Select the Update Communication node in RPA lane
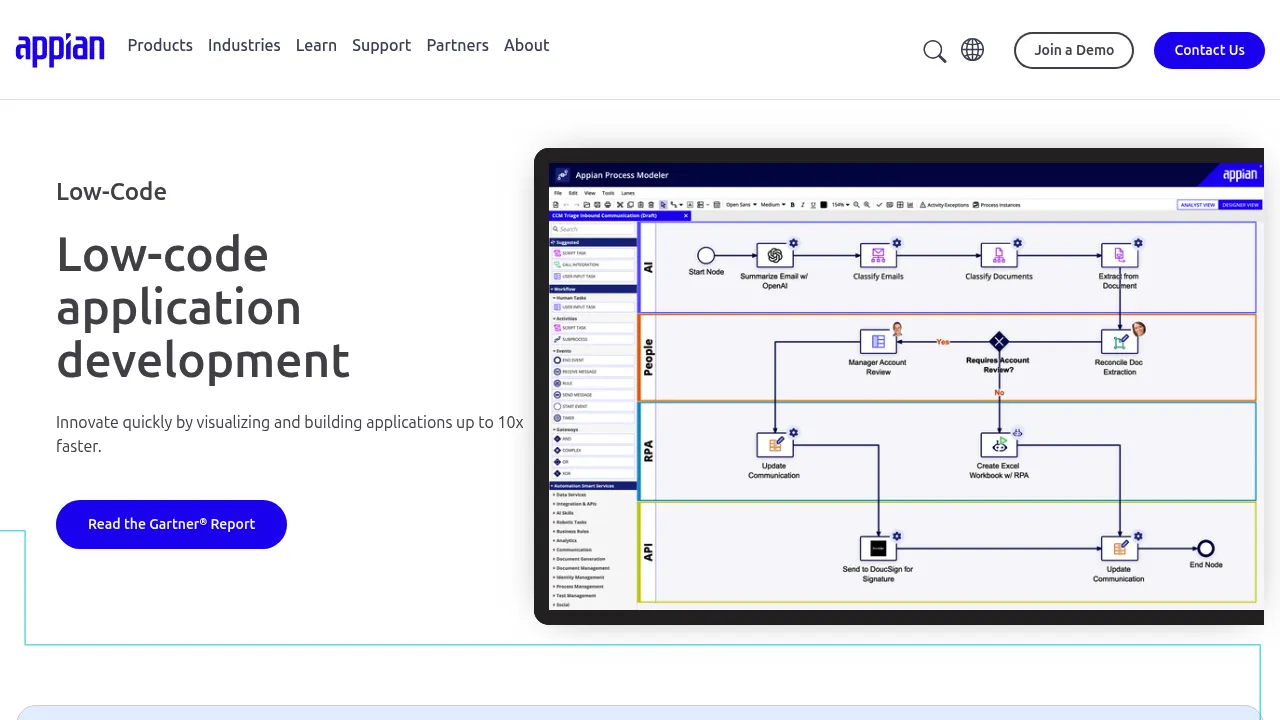The width and height of the screenshot is (1280, 720). click(775, 445)
